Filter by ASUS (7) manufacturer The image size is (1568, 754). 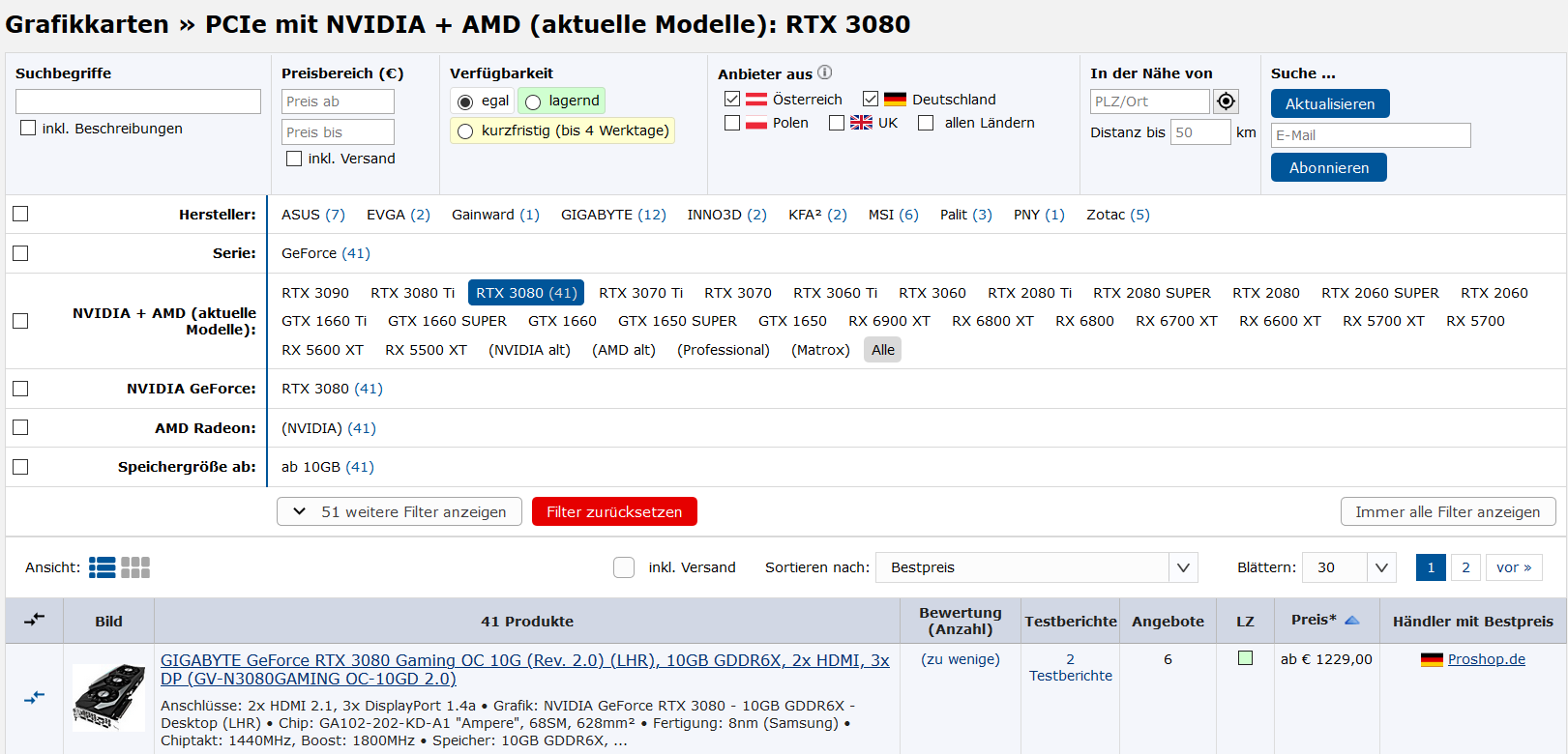click(313, 215)
